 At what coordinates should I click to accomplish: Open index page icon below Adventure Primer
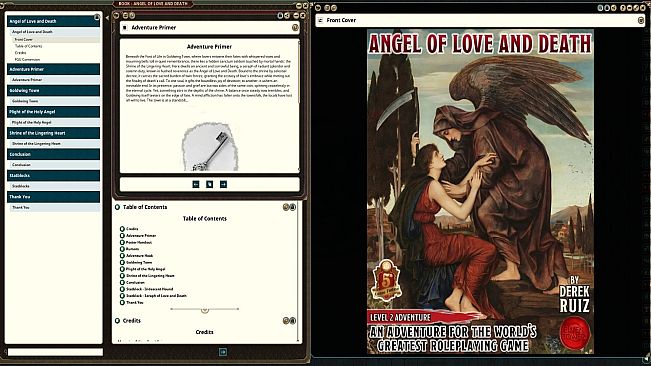[x=209, y=184]
